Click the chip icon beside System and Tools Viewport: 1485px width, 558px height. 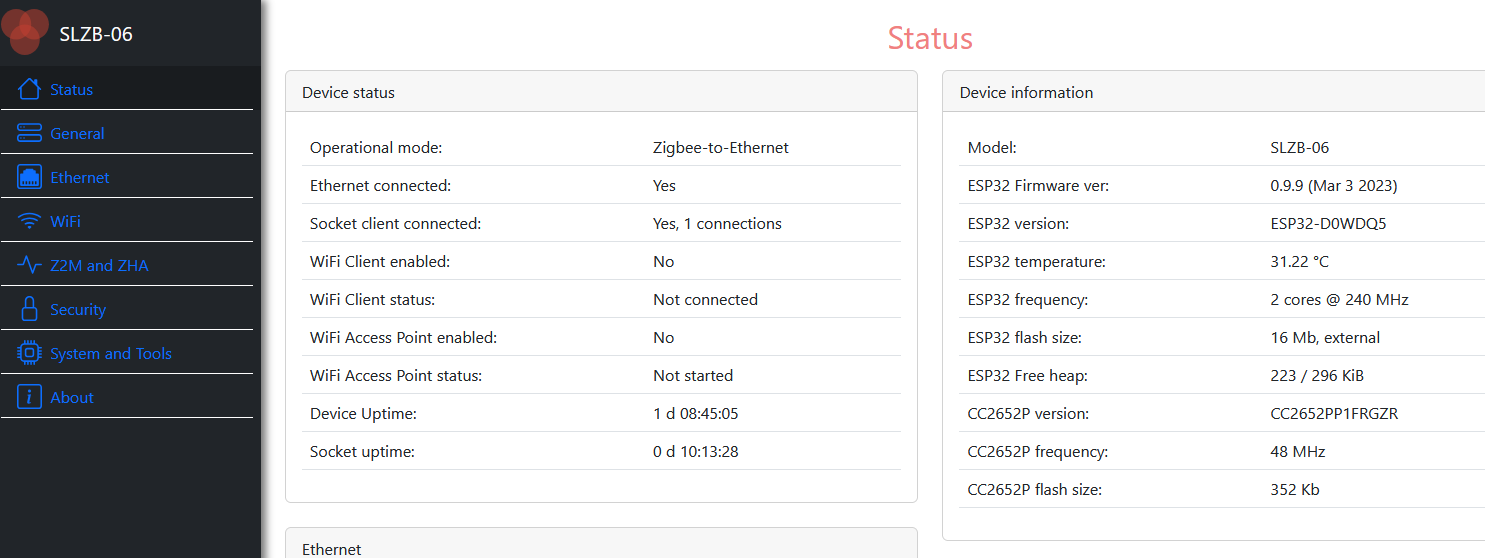tap(30, 353)
